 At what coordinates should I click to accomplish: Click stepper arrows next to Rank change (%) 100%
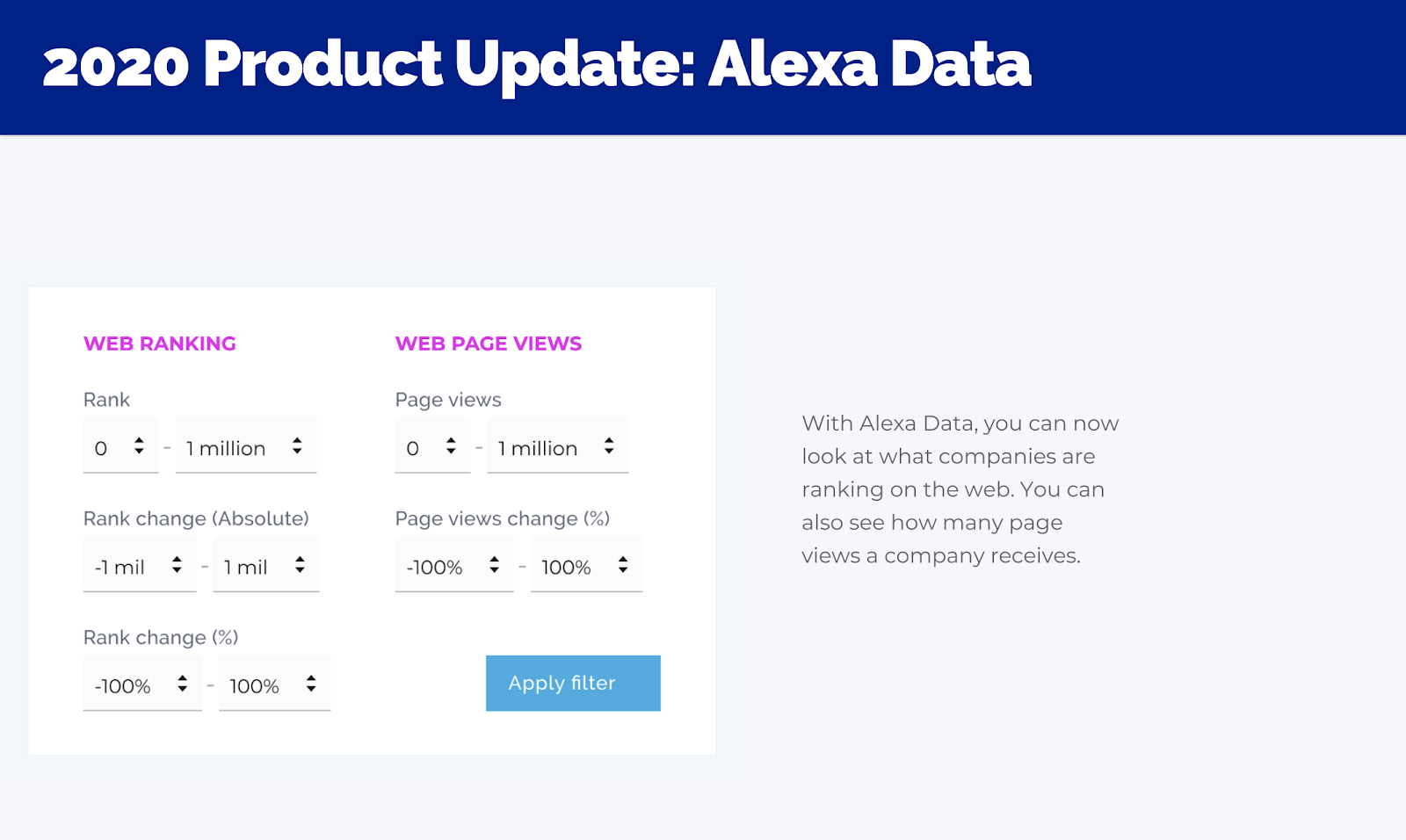pos(311,684)
